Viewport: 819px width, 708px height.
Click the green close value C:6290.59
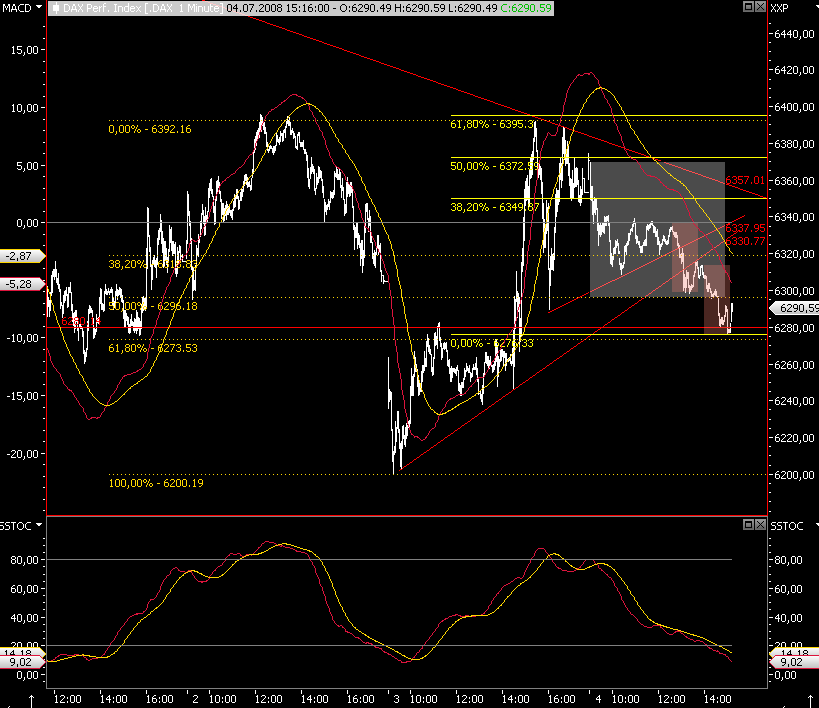point(525,8)
